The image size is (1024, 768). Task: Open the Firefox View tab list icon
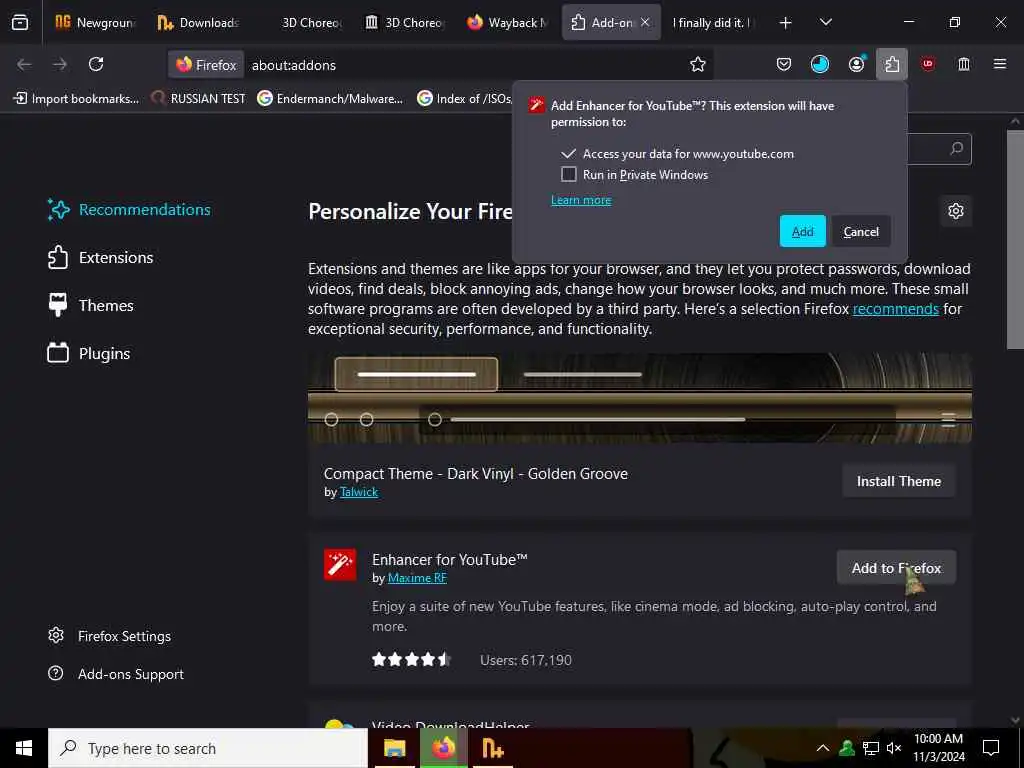click(20, 22)
